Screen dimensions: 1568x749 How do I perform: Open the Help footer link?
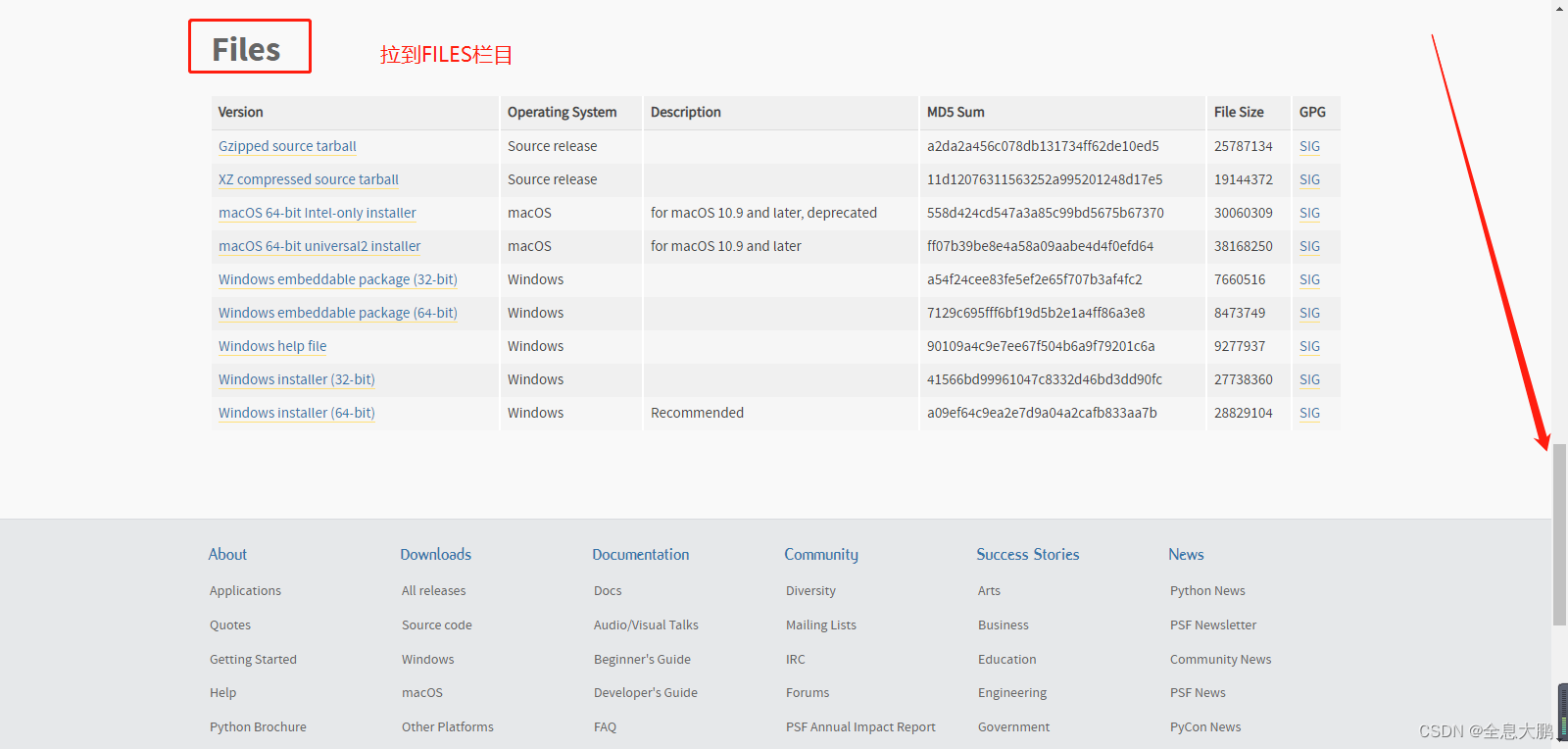222,693
